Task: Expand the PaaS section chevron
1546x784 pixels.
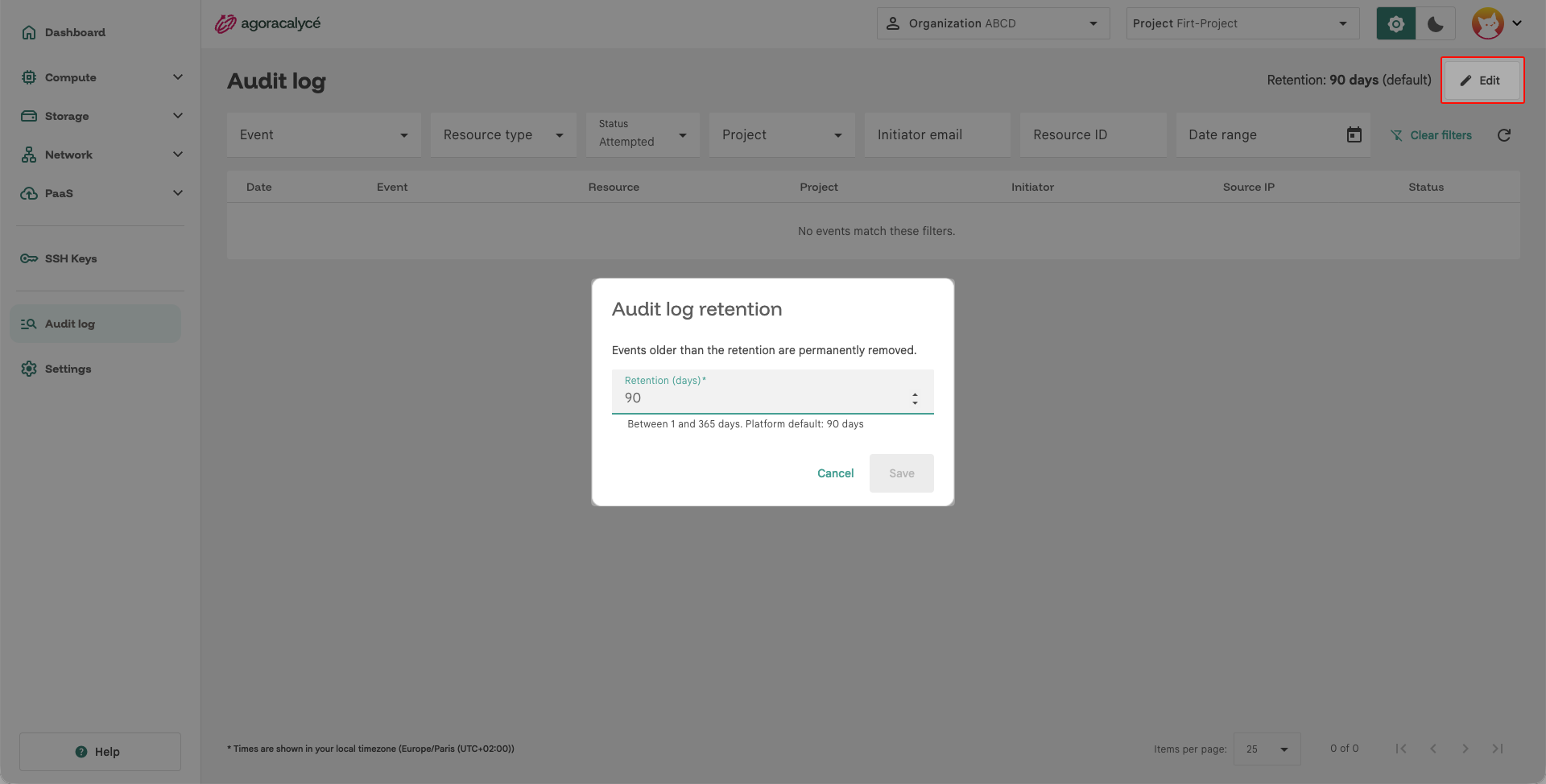Action: (x=178, y=193)
